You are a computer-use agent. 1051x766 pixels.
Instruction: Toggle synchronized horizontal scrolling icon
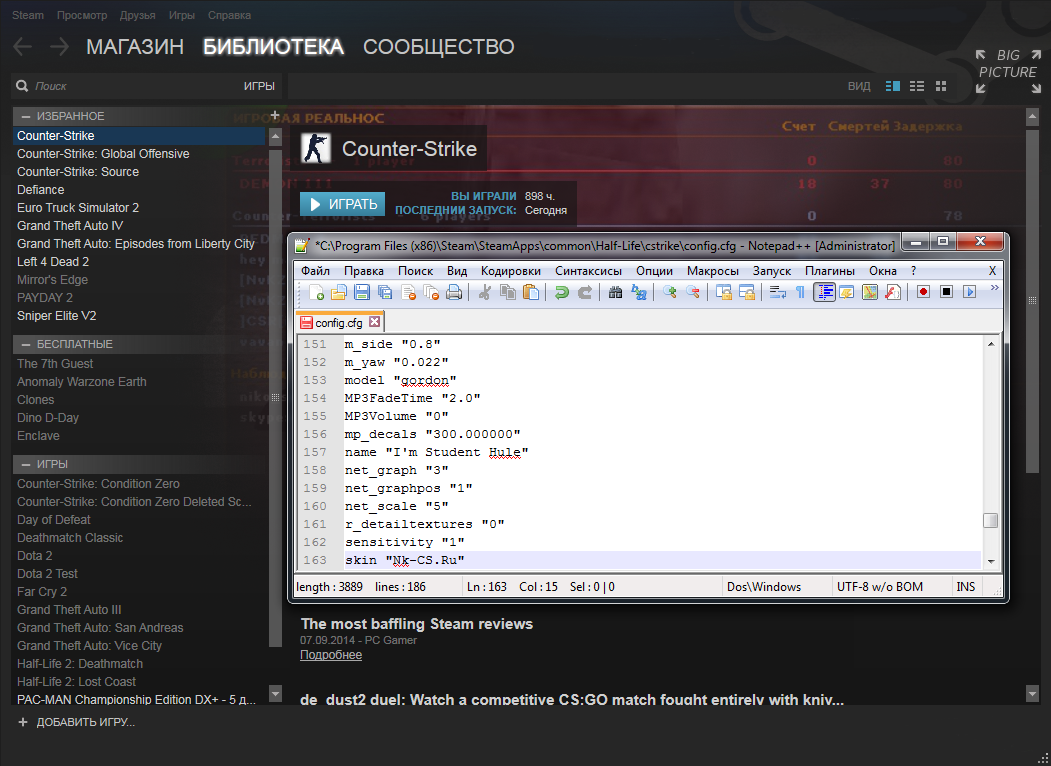pyautogui.click(x=747, y=292)
